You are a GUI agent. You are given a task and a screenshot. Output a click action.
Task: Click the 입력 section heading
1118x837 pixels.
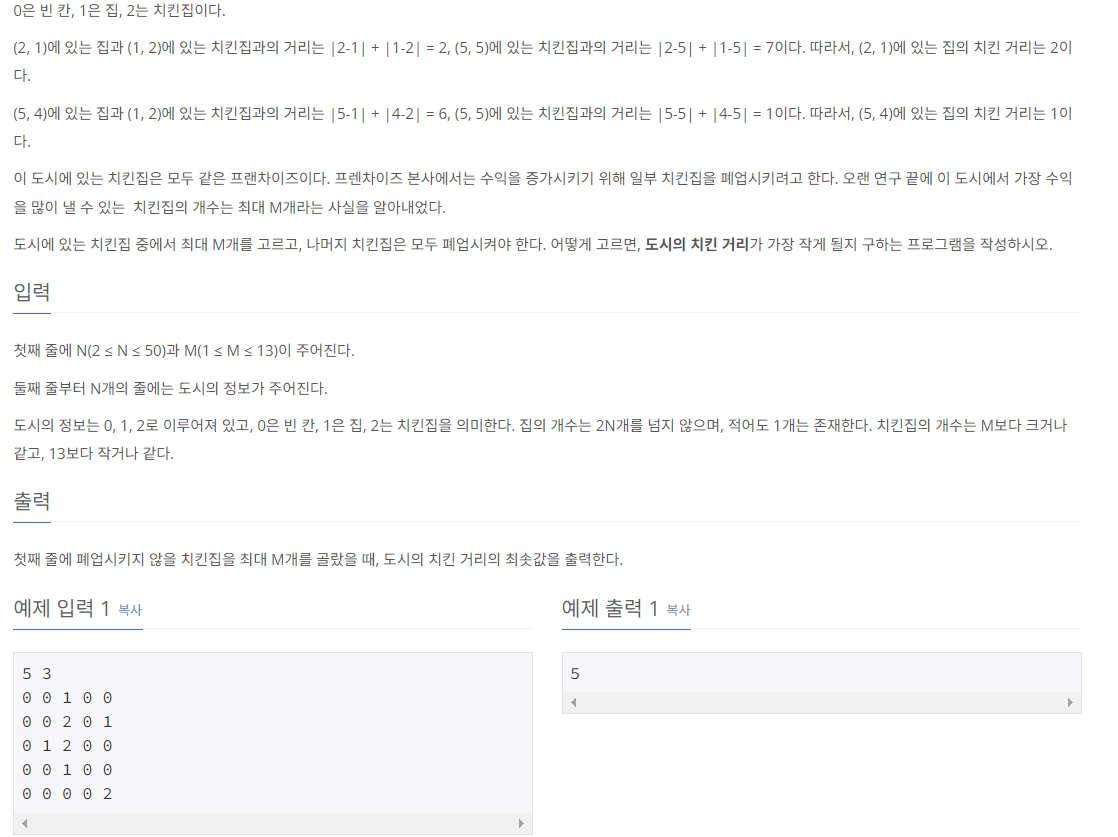[x=31, y=292]
